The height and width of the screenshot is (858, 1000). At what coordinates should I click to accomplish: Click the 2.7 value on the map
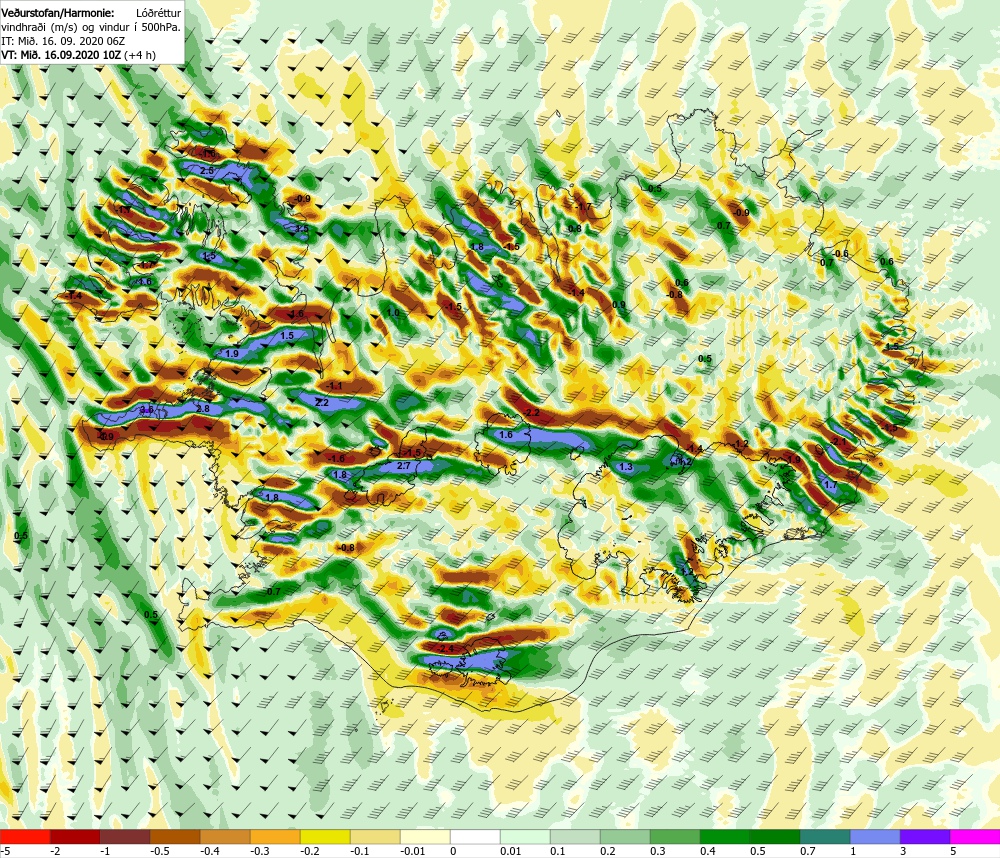403,466
